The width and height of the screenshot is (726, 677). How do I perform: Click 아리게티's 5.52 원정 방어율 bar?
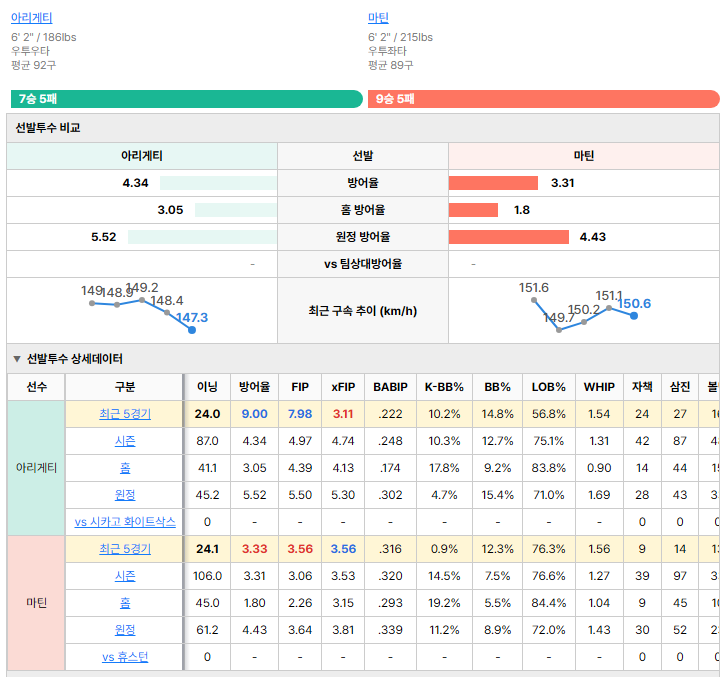[202, 237]
